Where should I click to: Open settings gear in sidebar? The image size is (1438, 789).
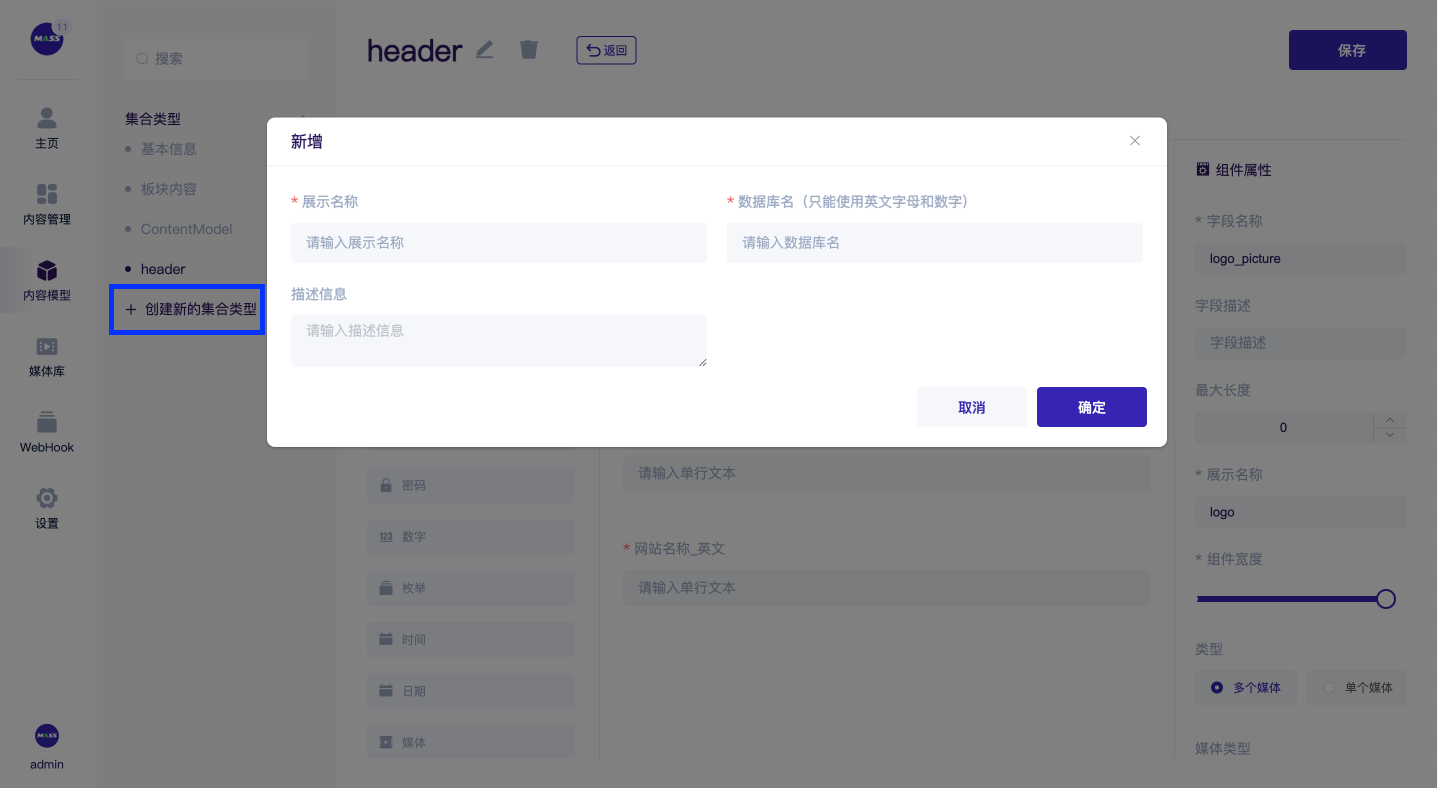[x=47, y=498]
